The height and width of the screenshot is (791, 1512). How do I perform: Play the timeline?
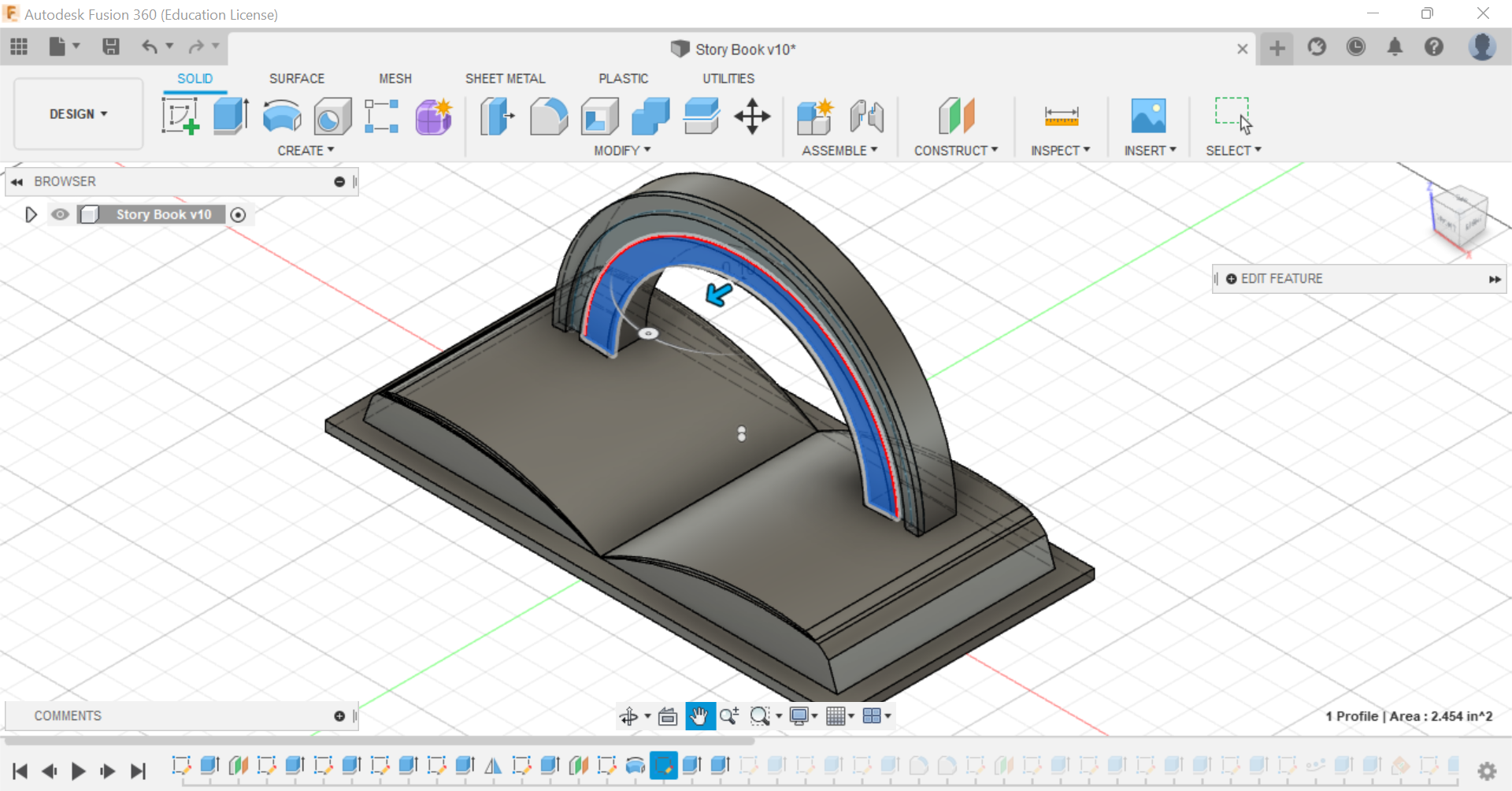point(78,771)
